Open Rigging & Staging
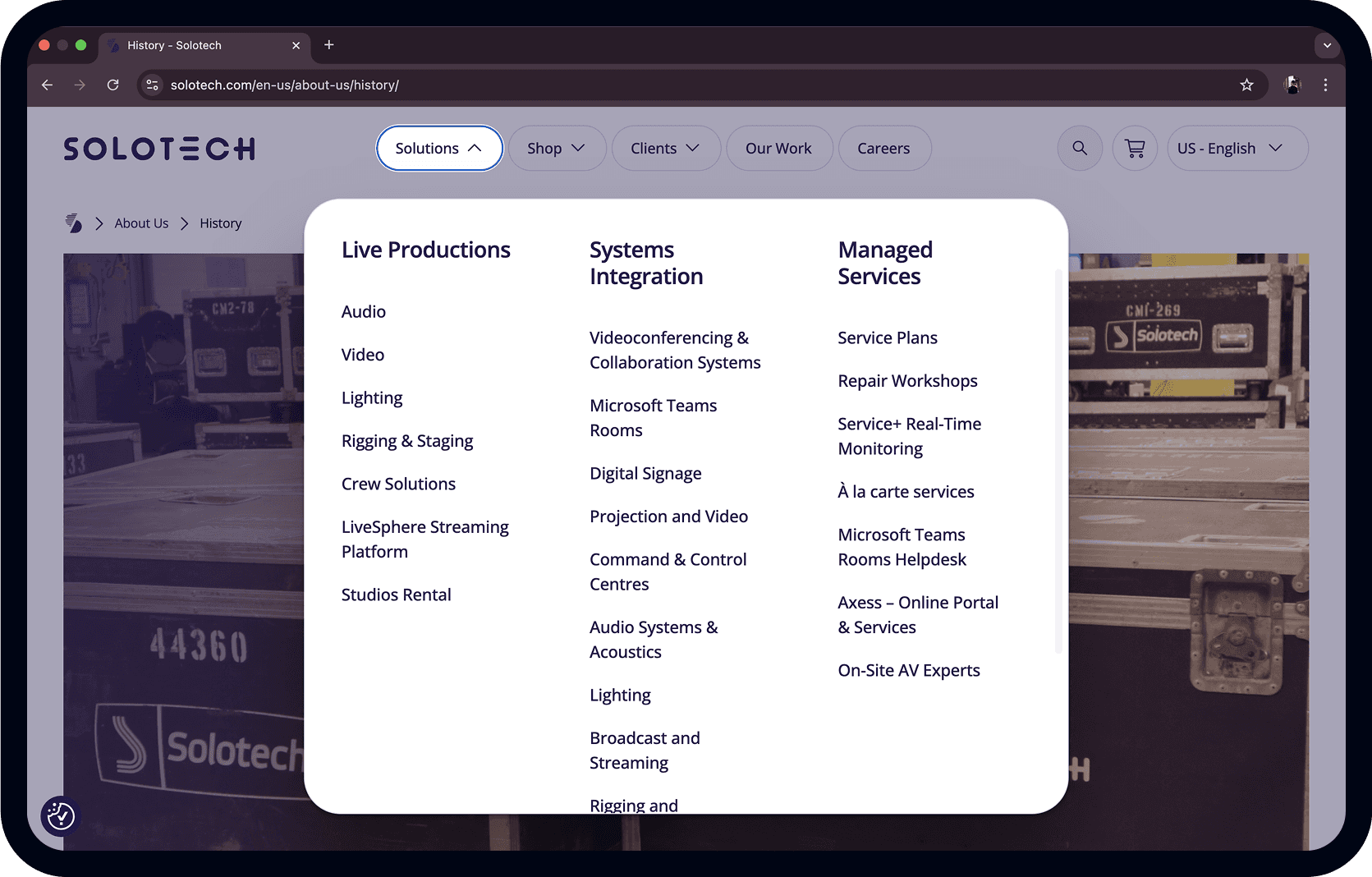 407,441
